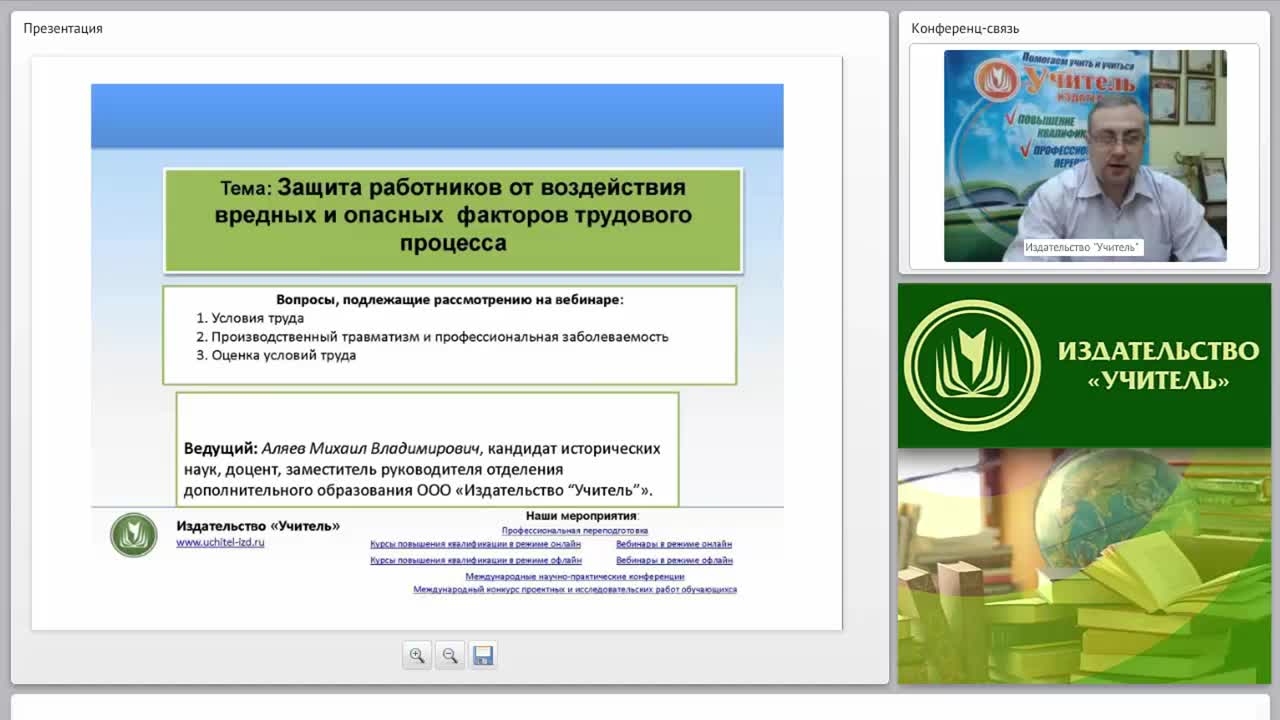Click the webcam label Издательство "Учитель"

pos(1082,247)
